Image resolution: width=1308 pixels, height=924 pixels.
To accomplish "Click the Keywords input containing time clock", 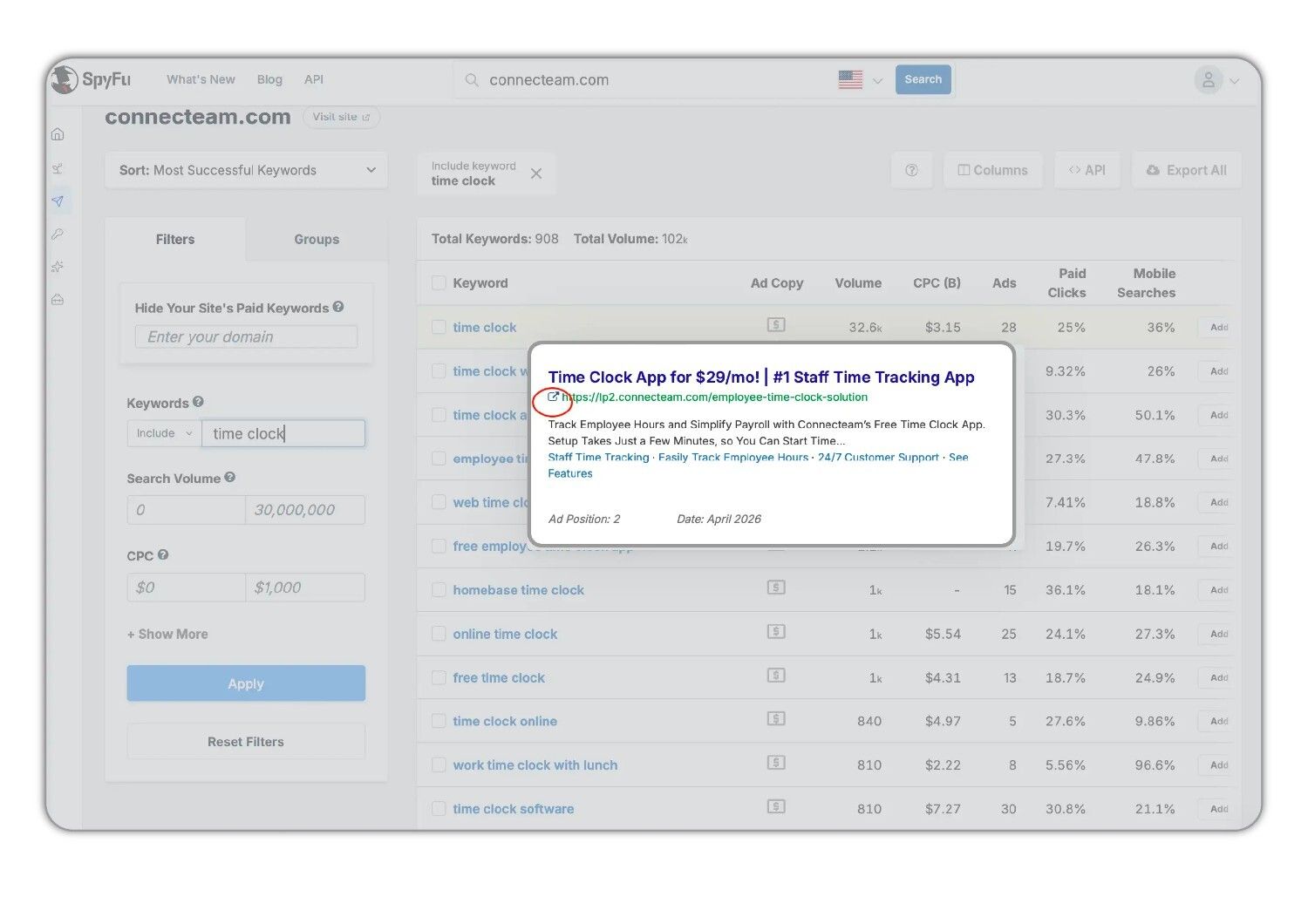I will pos(283,433).
